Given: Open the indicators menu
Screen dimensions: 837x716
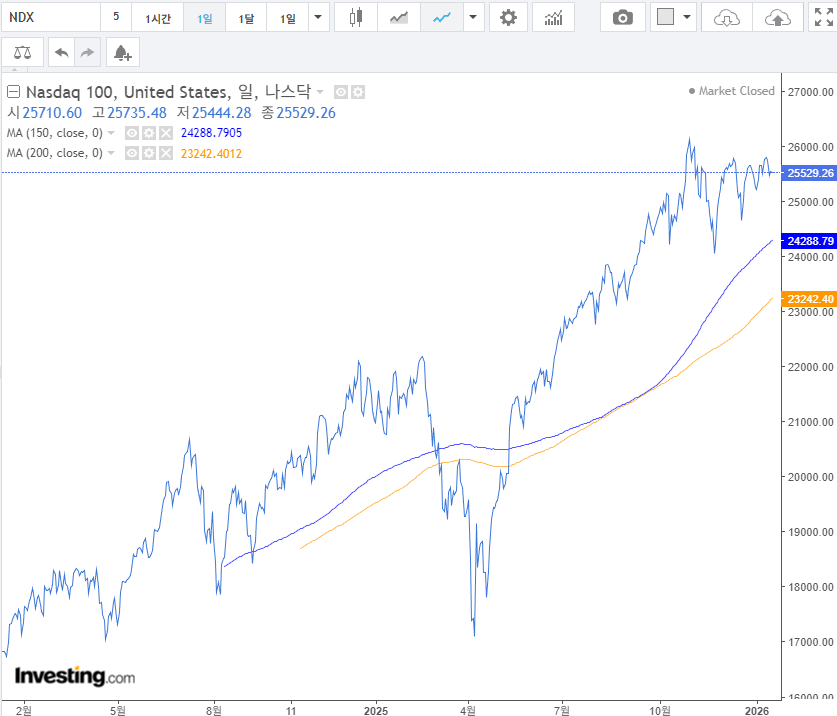Looking at the screenshot, I should [x=554, y=18].
